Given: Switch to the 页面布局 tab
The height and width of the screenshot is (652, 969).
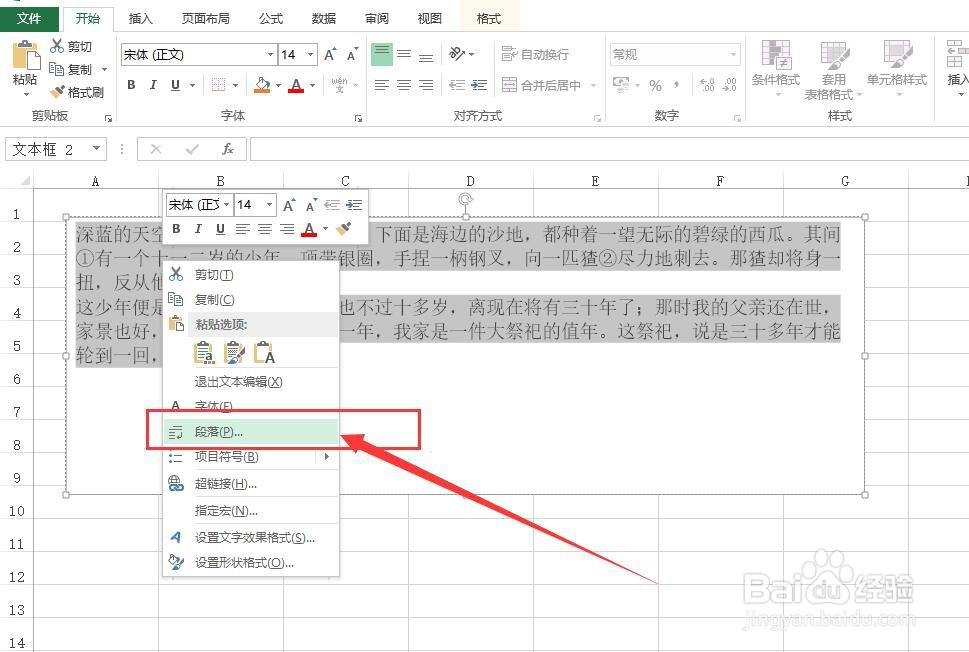Looking at the screenshot, I should pyautogui.click(x=206, y=19).
